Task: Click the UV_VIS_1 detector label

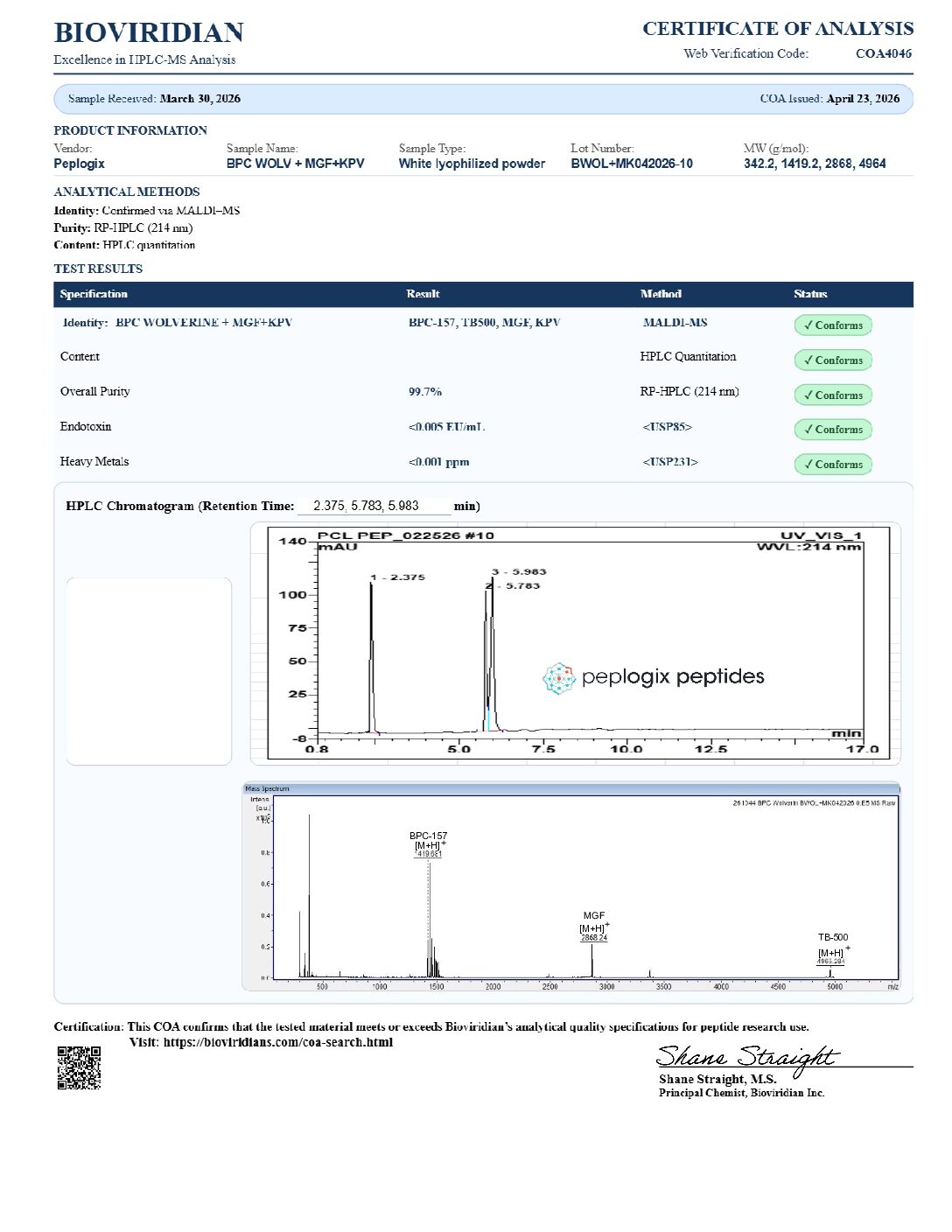Action: click(x=821, y=535)
